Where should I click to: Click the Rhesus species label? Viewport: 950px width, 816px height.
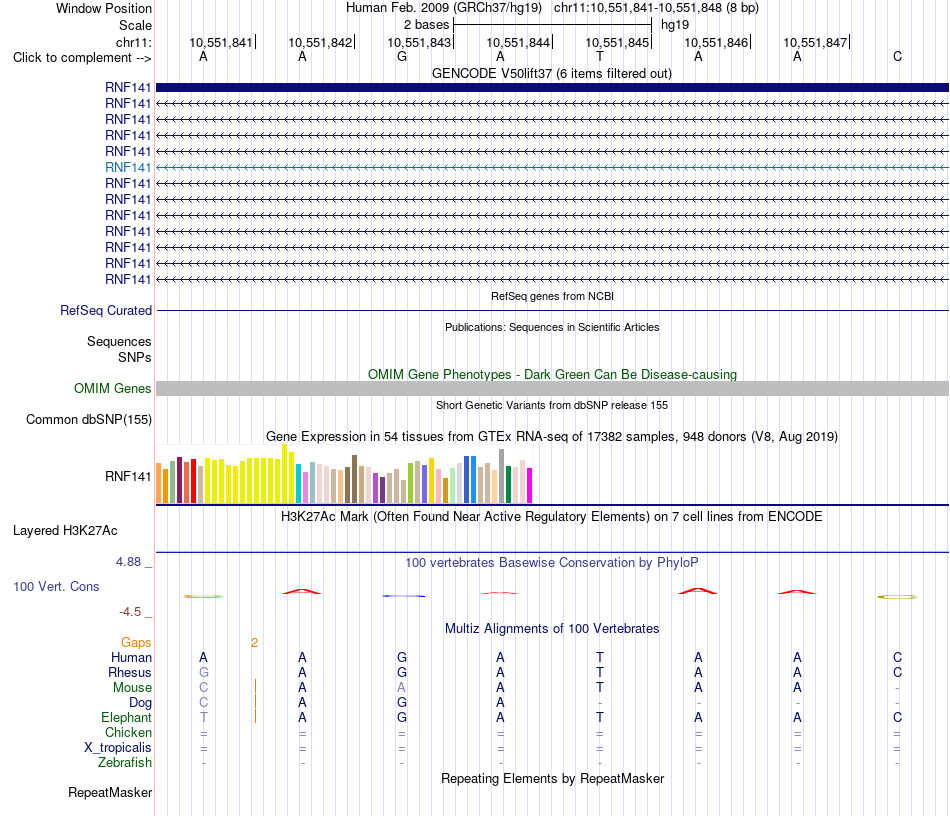pyautogui.click(x=130, y=672)
